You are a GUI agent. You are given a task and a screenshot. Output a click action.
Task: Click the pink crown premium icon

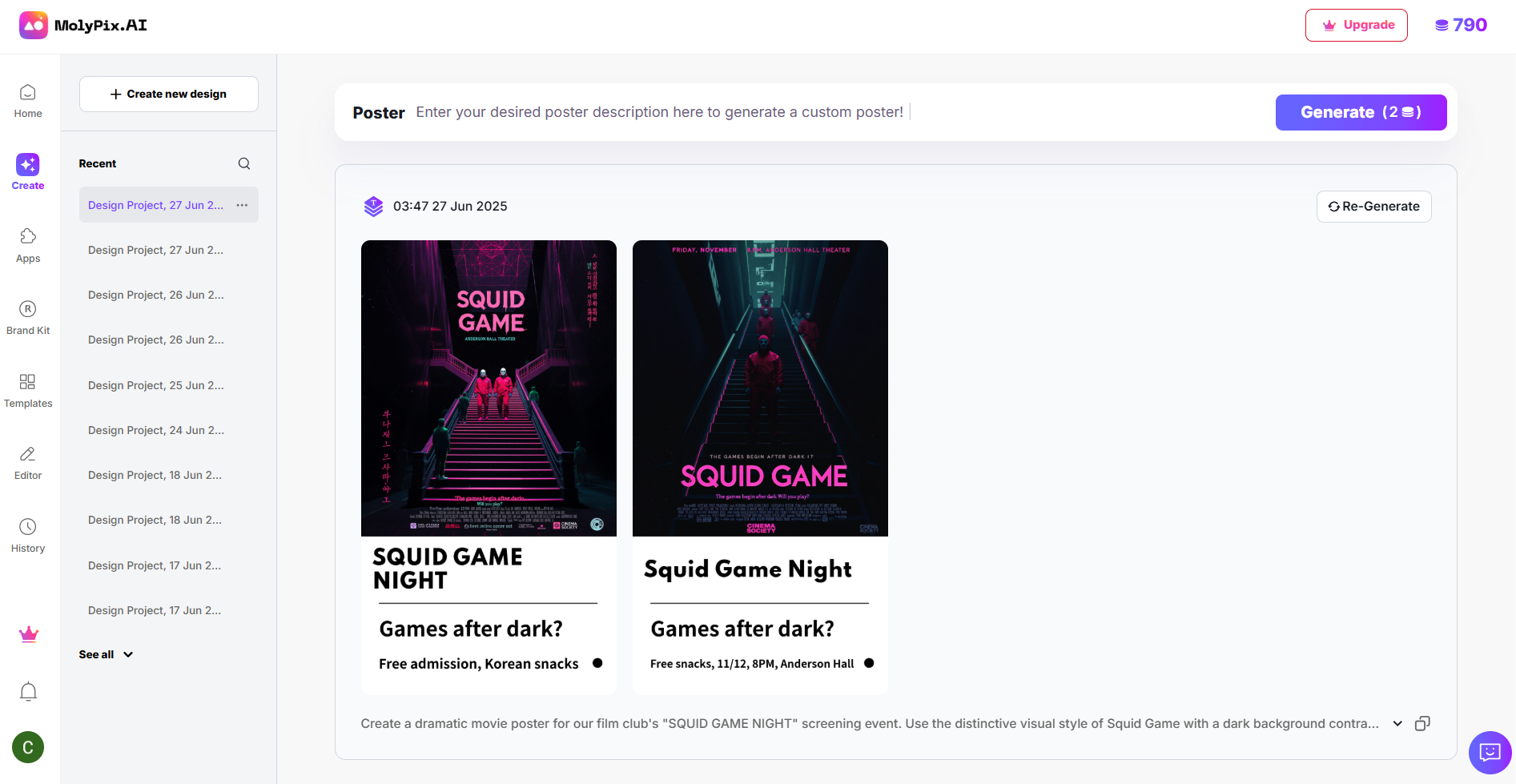(x=29, y=634)
